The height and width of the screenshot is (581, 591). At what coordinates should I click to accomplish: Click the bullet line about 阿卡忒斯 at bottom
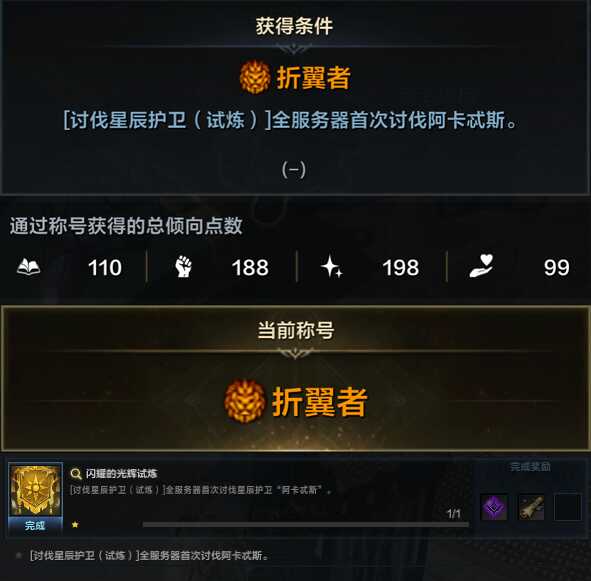click(149, 555)
